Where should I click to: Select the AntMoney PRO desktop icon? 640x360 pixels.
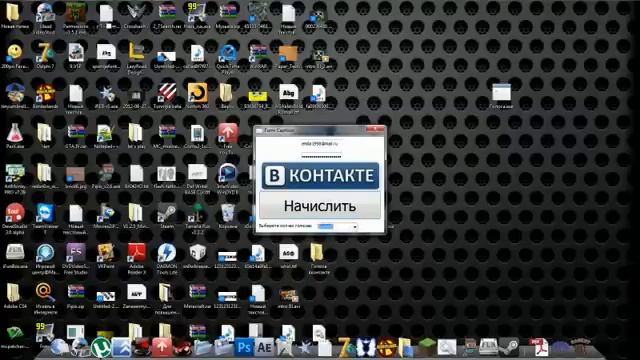click(x=15, y=180)
